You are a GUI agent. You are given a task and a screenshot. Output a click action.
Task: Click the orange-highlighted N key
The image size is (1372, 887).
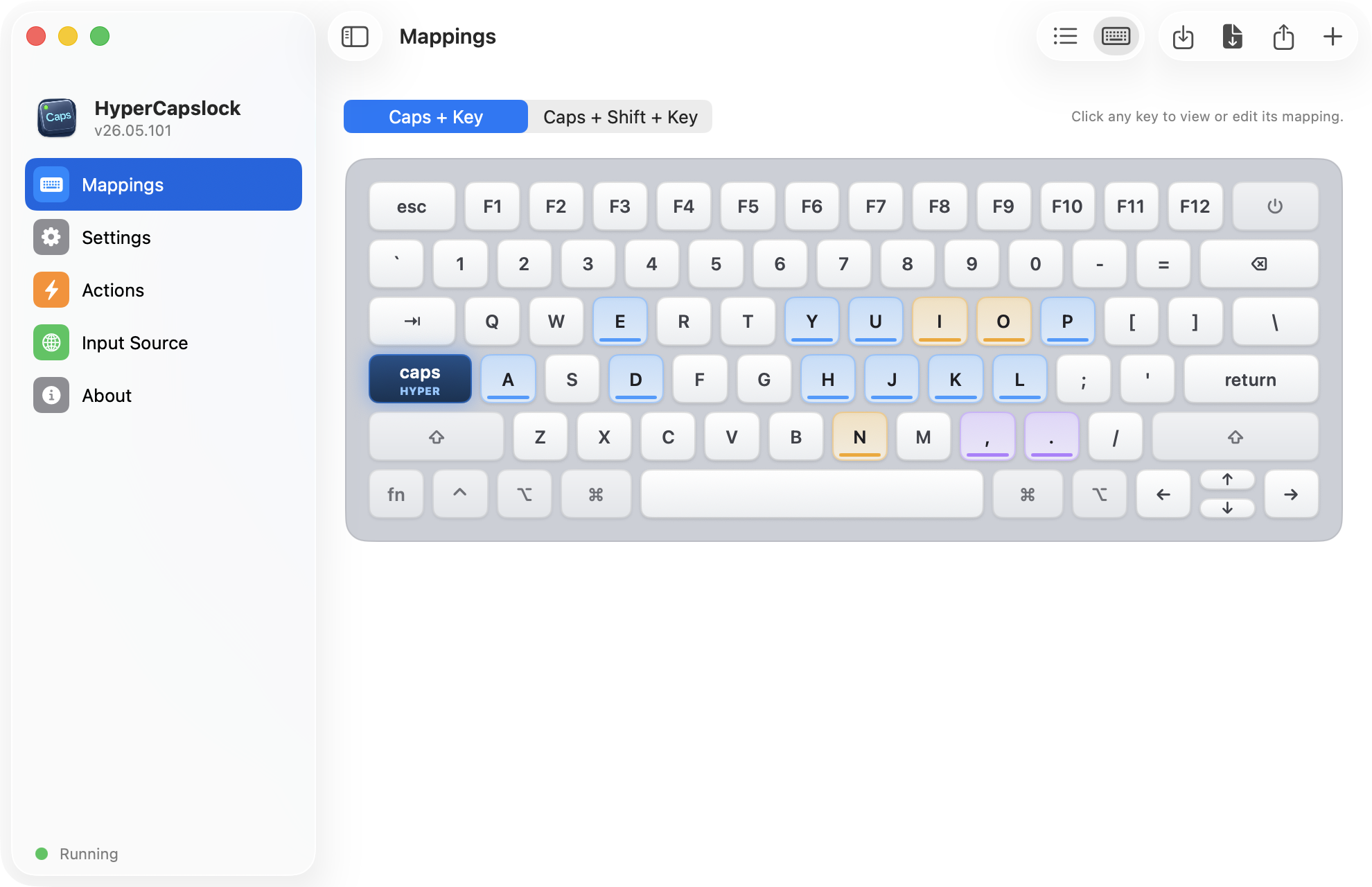[860, 437]
